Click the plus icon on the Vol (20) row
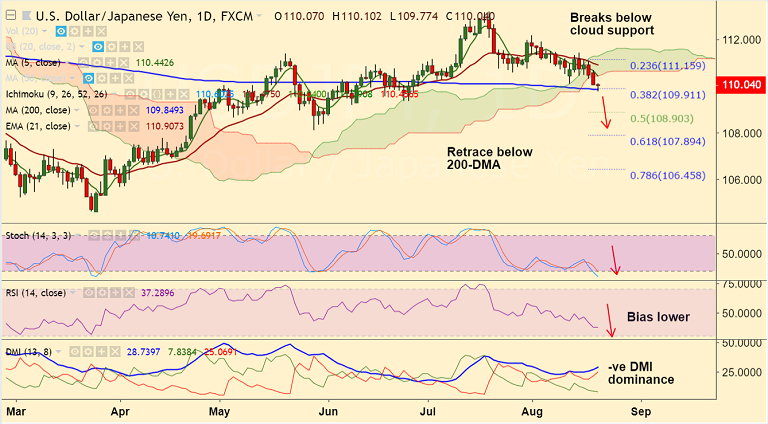This screenshot has height=424, width=768. coord(88,31)
